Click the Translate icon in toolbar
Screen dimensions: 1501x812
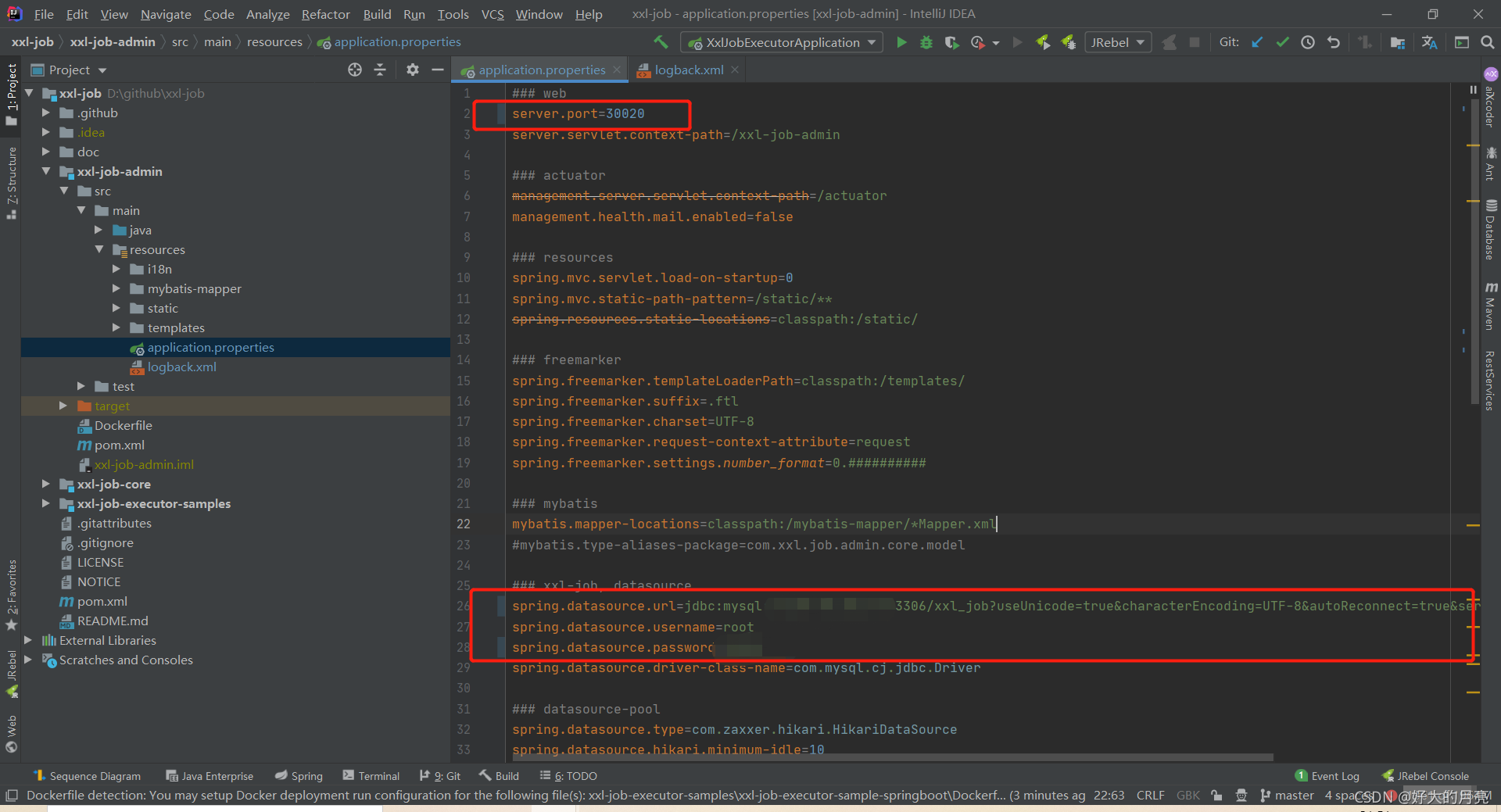pos(1429,42)
